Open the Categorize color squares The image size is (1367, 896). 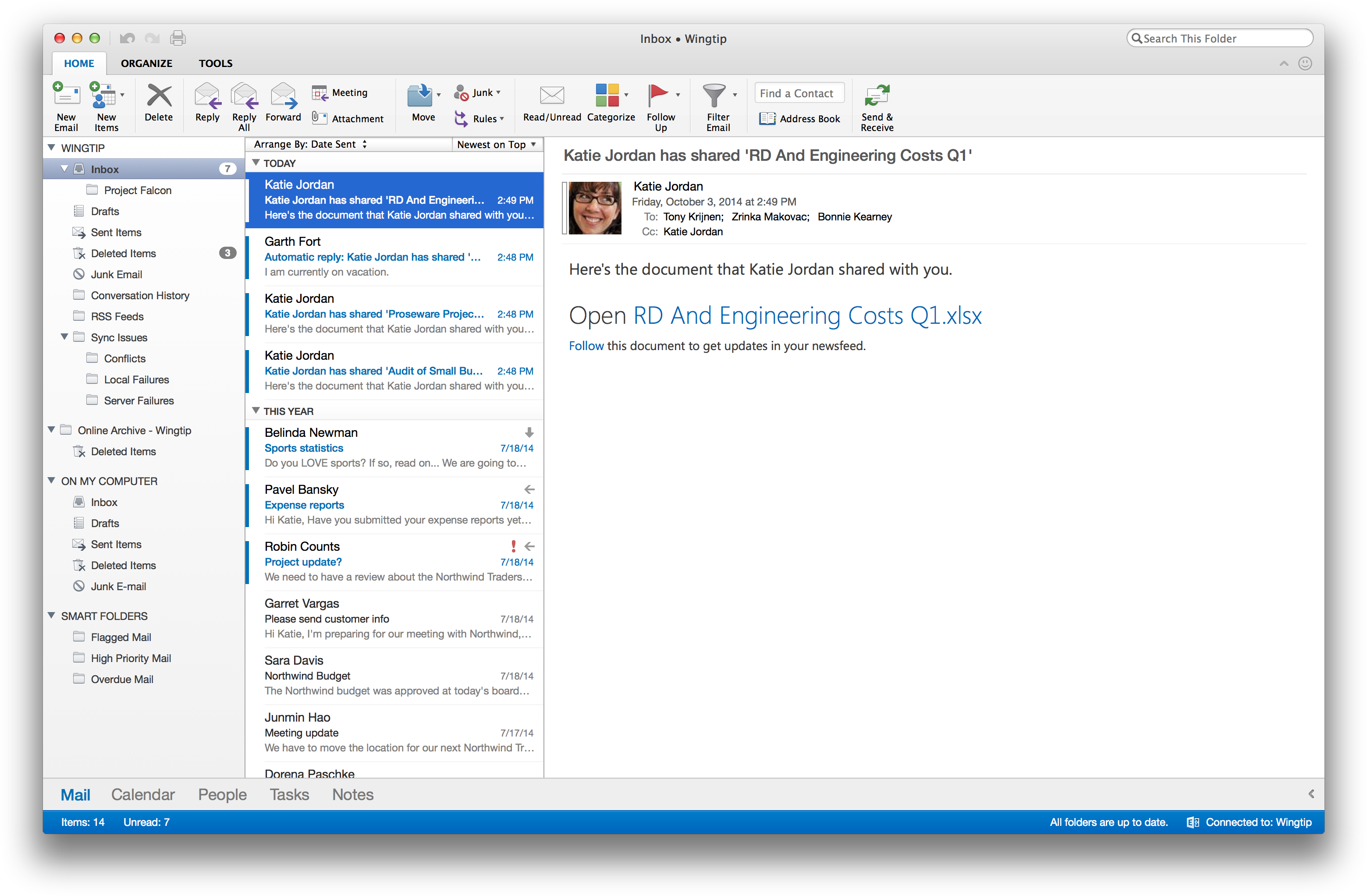coord(607,96)
